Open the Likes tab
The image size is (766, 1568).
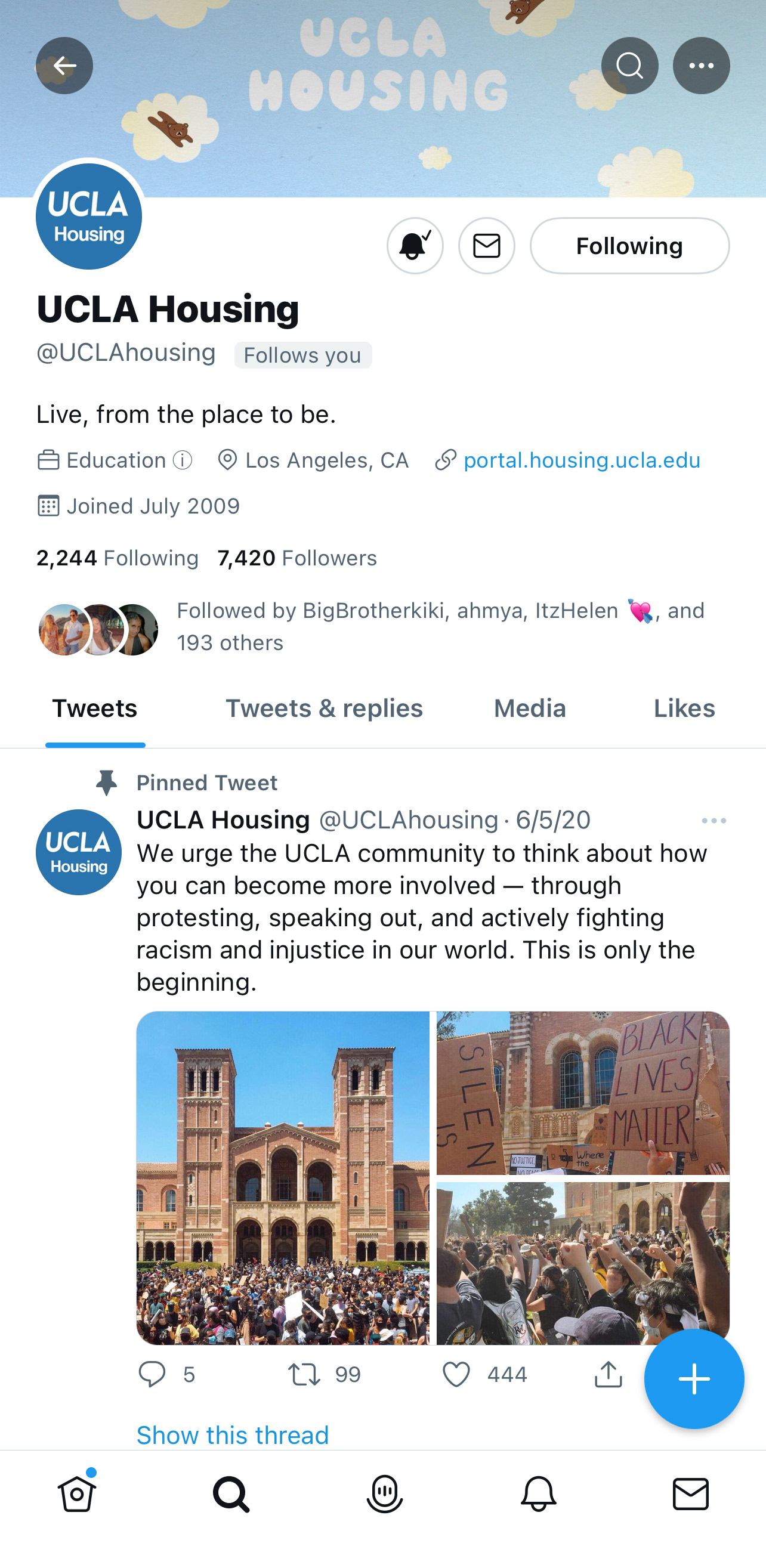coord(684,708)
